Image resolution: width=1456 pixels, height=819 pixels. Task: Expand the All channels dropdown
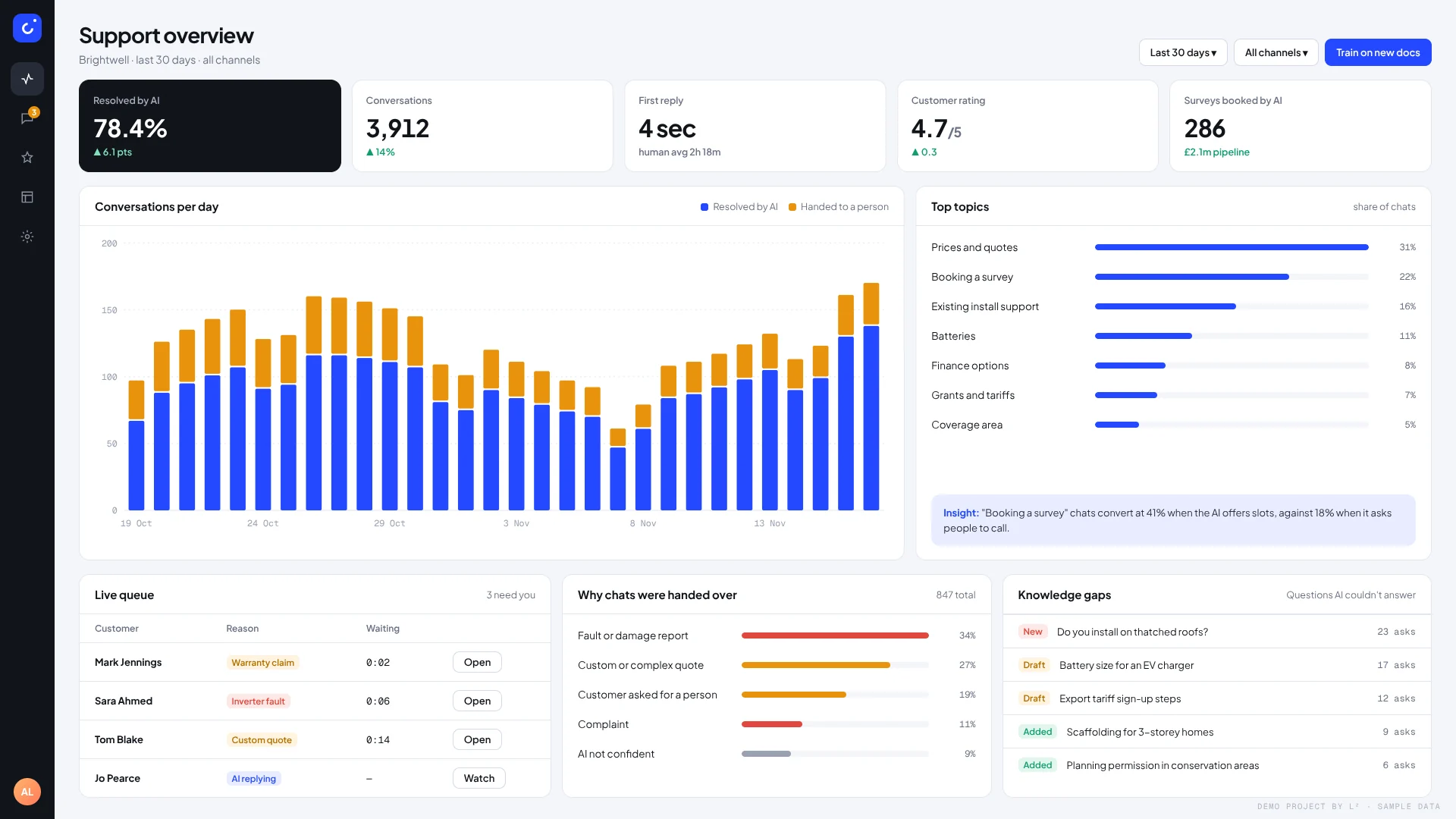coord(1276,52)
